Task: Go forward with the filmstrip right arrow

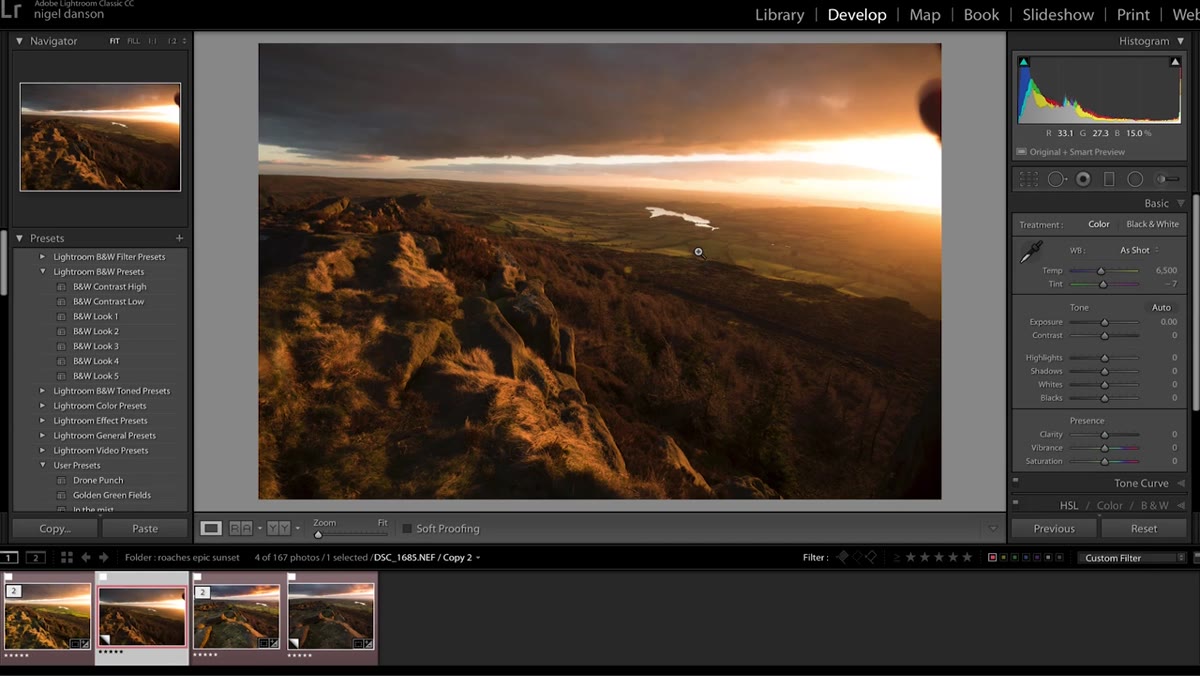Action: [x=103, y=557]
